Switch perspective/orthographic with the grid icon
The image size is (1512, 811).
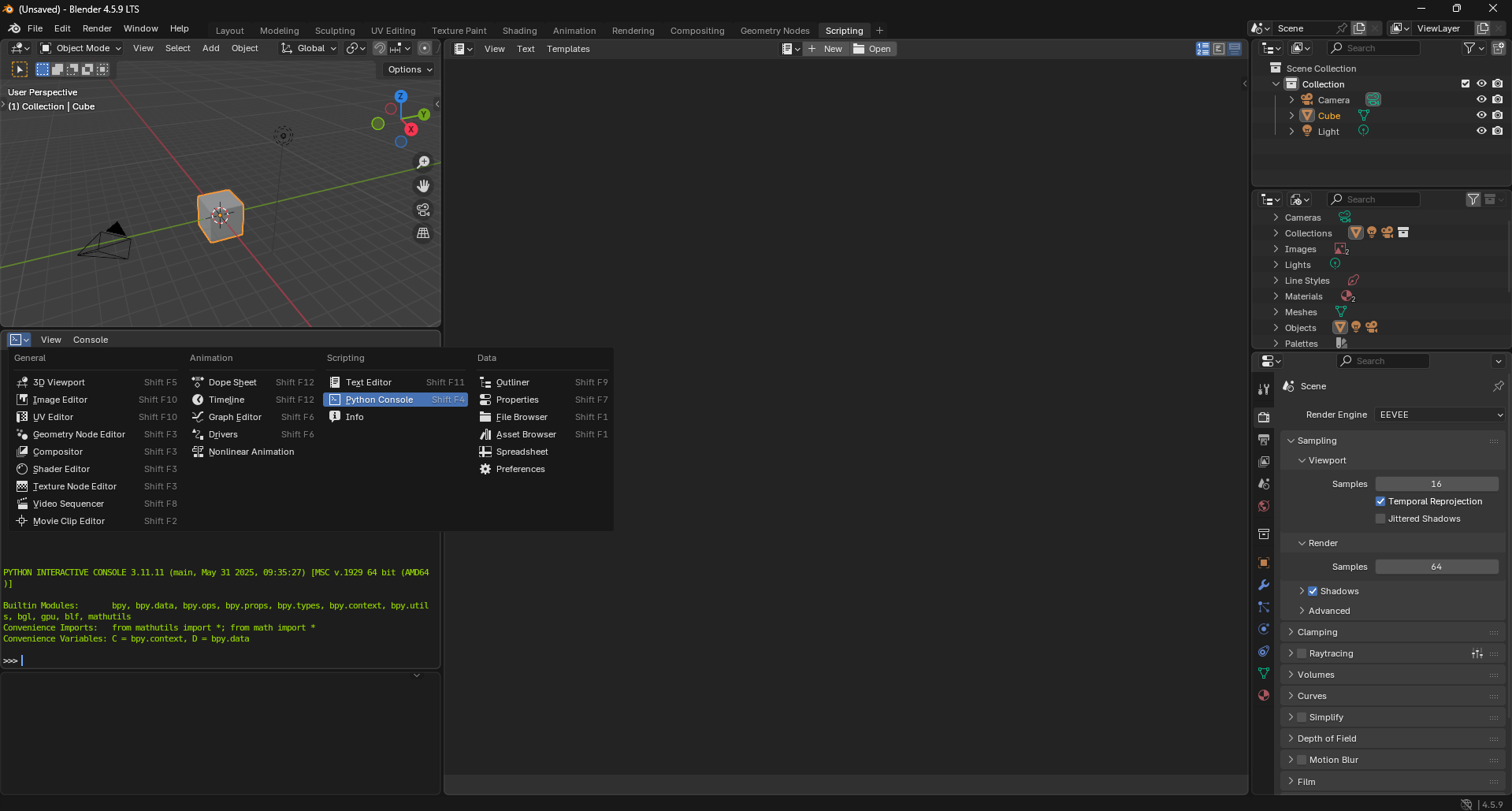point(423,233)
